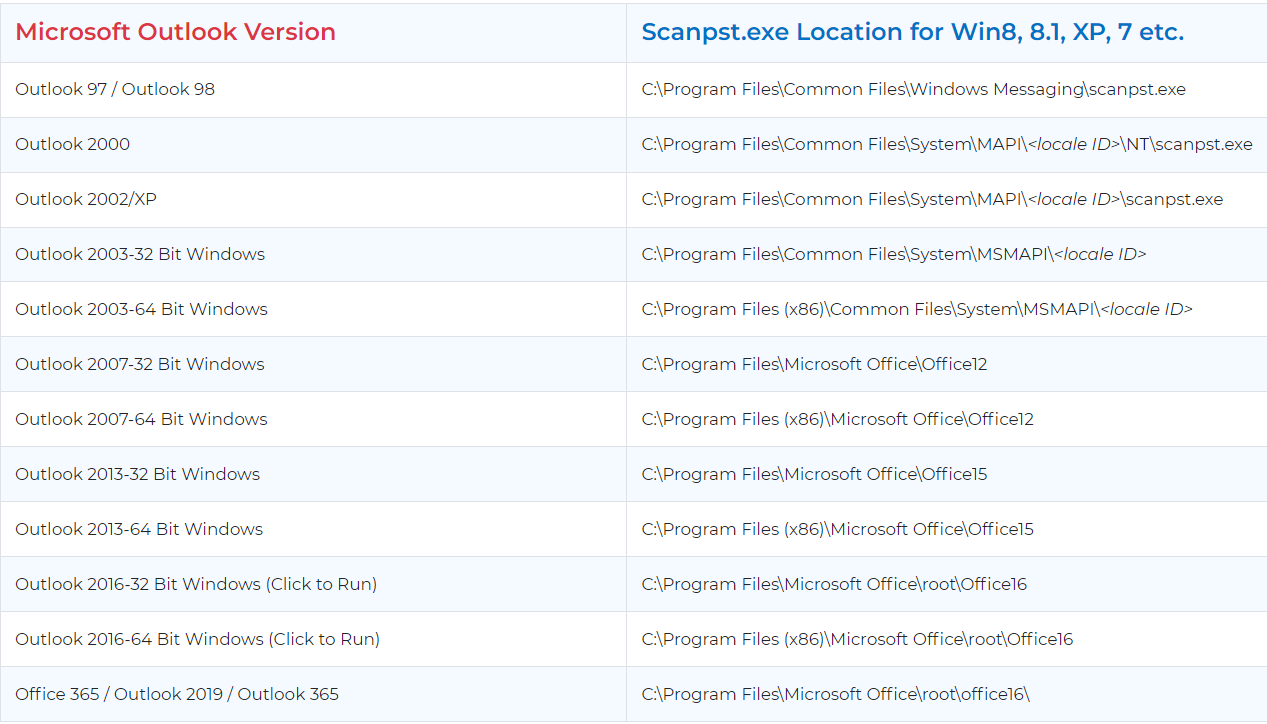The image size is (1267, 724).
Task: Click the Windows Messaging\scanpst.exe path
Action: click(913, 89)
